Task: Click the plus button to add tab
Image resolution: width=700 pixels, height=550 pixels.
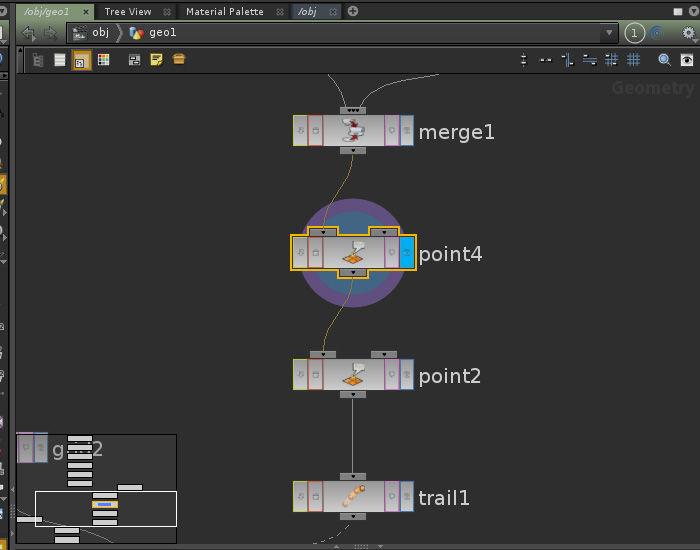Action: click(x=353, y=11)
